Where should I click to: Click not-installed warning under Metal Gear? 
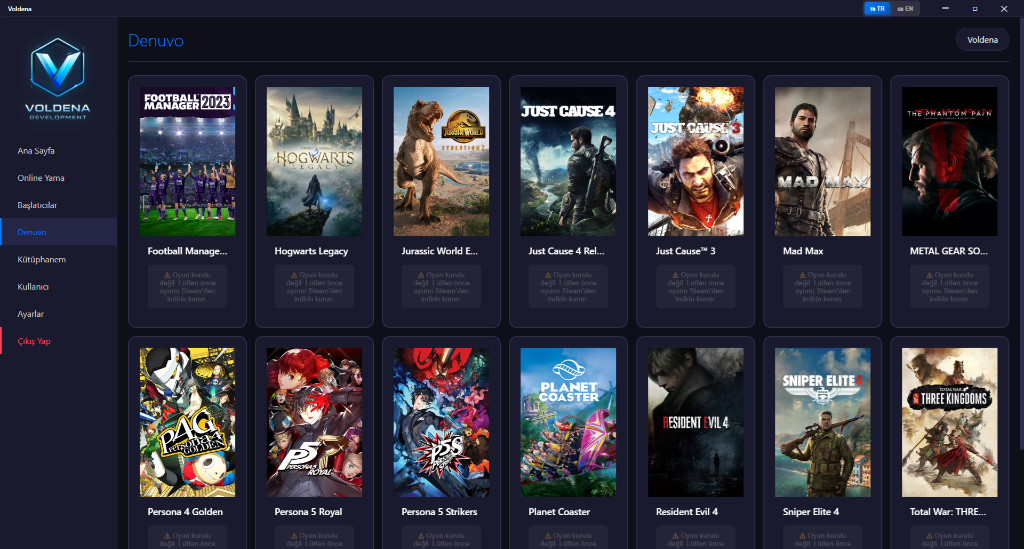click(950, 287)
